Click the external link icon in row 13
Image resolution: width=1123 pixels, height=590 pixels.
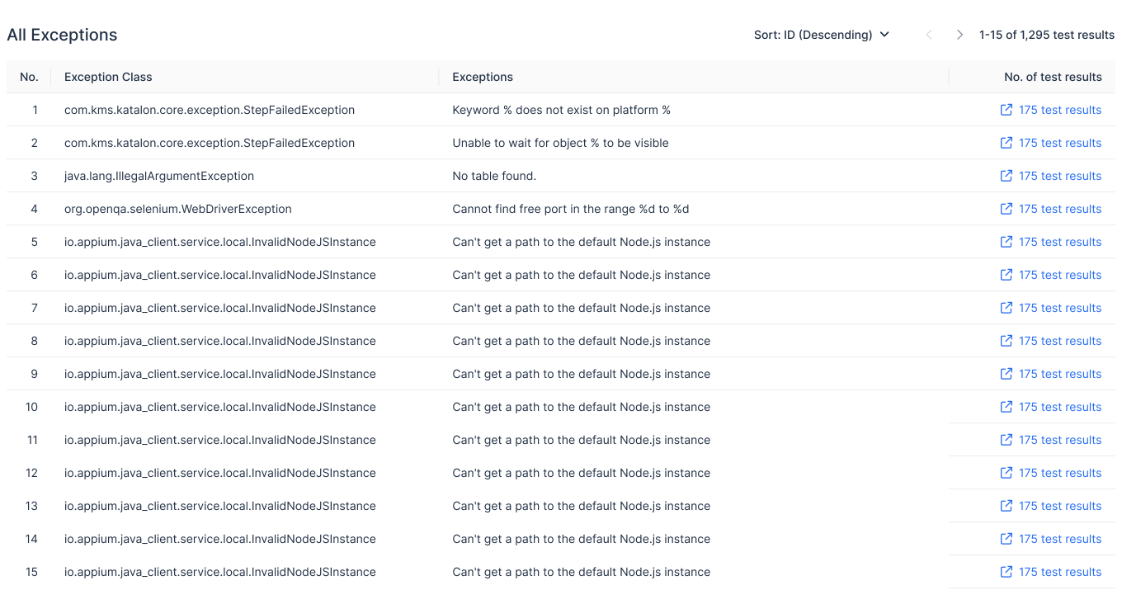1006,506
